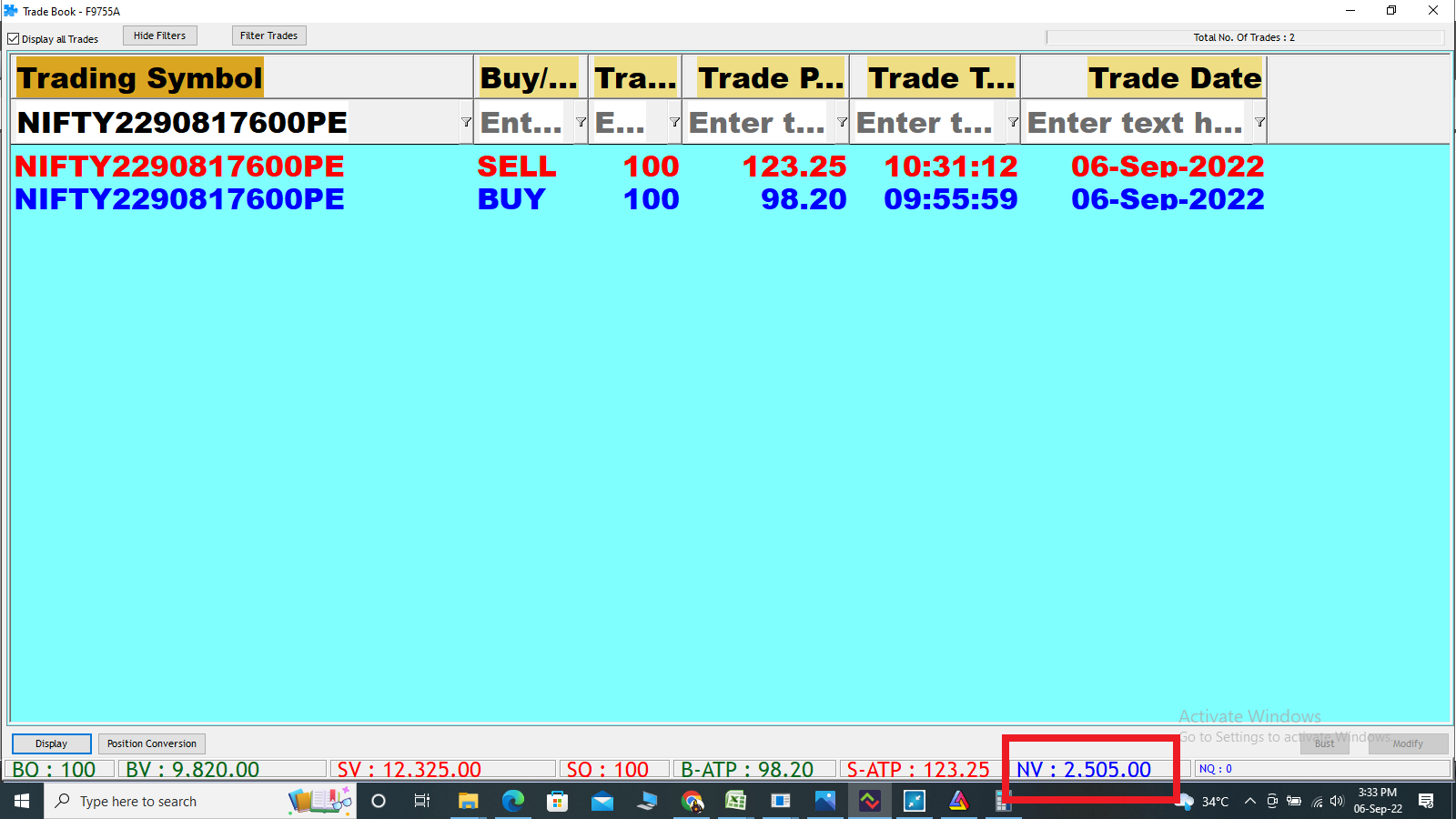The image size is (1456, 819).
Task: Open the battery status tray icon
Action: coord(1294,801)
